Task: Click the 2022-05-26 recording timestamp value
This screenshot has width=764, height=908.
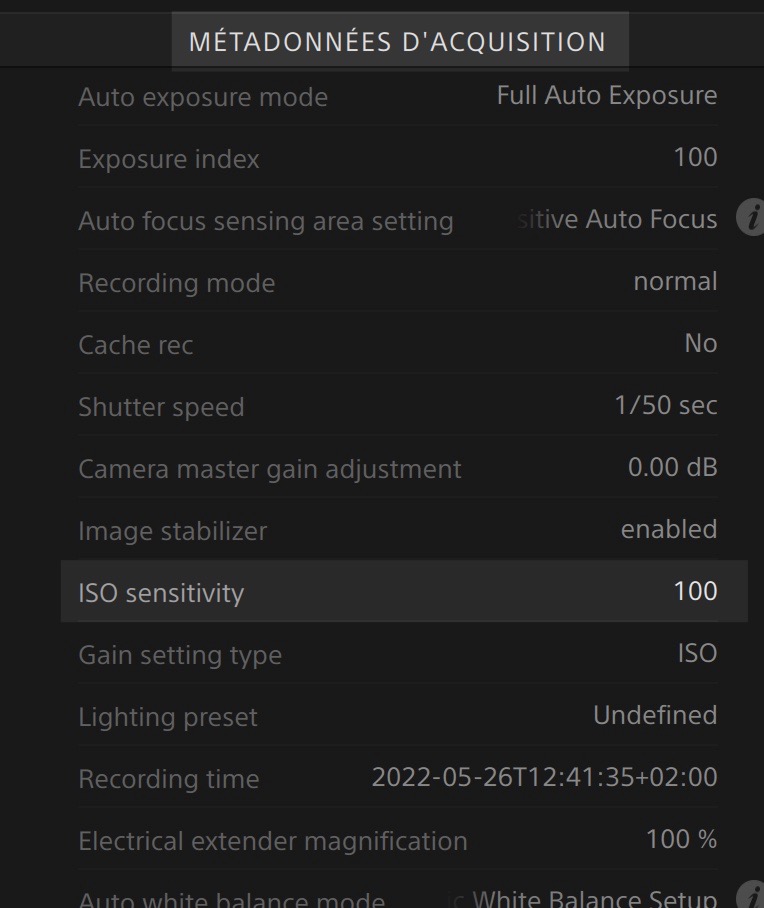Action: 544,777
